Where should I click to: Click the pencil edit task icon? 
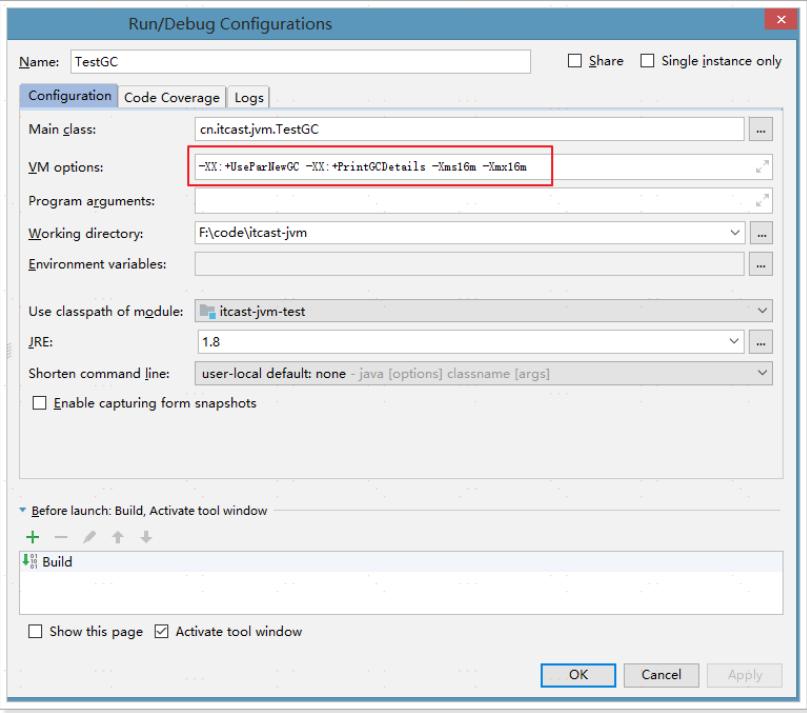pos(78,538)
